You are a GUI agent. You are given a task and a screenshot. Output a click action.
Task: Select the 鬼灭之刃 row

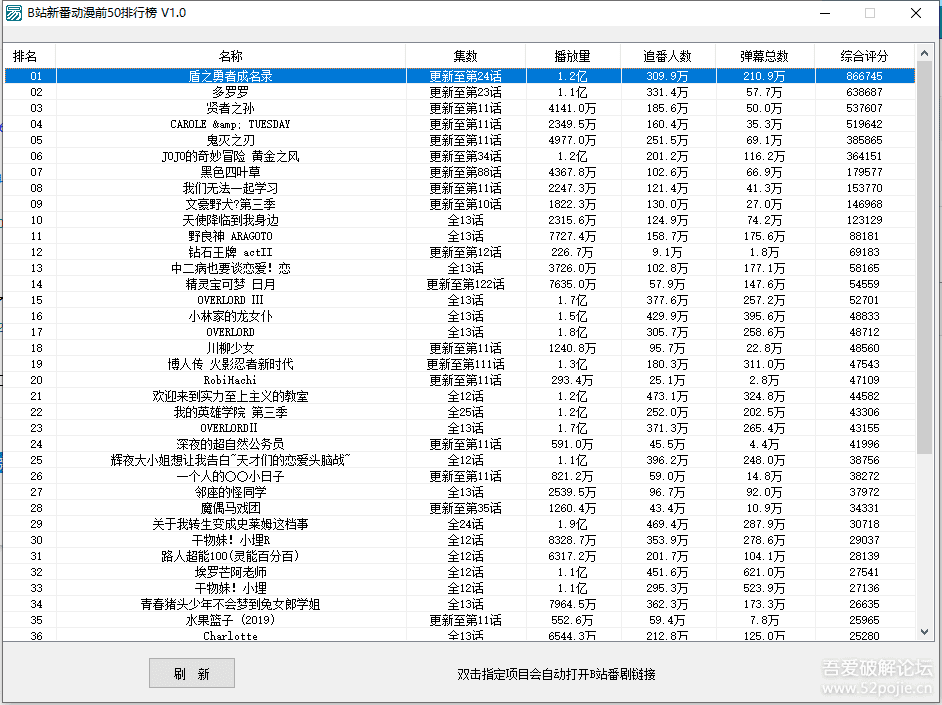(x=230, y=140)
